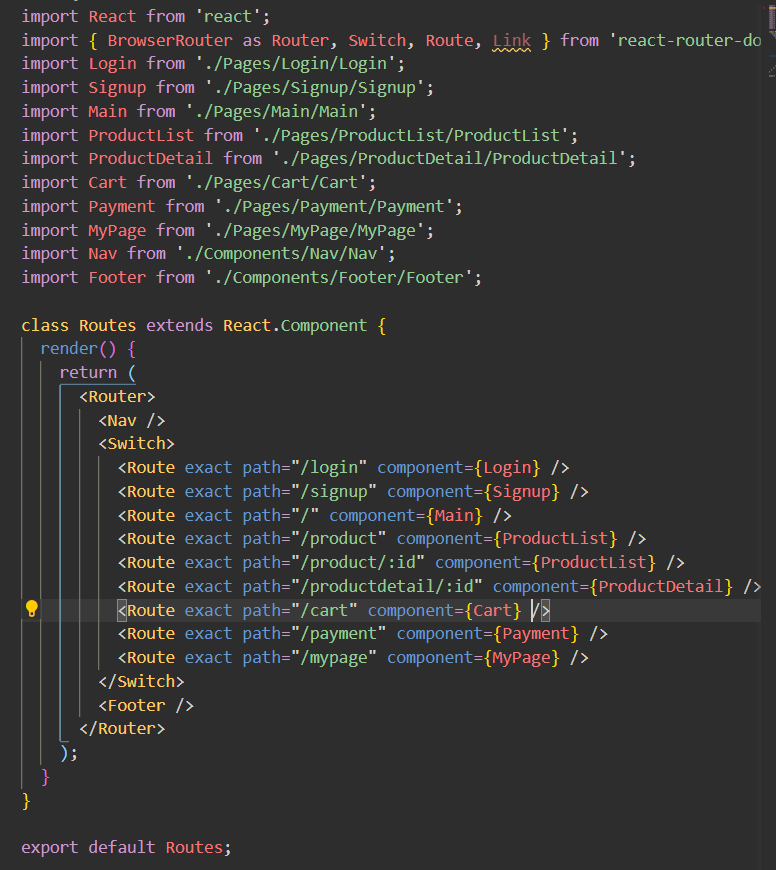Click the "/payment" route path

coord(338,634)
